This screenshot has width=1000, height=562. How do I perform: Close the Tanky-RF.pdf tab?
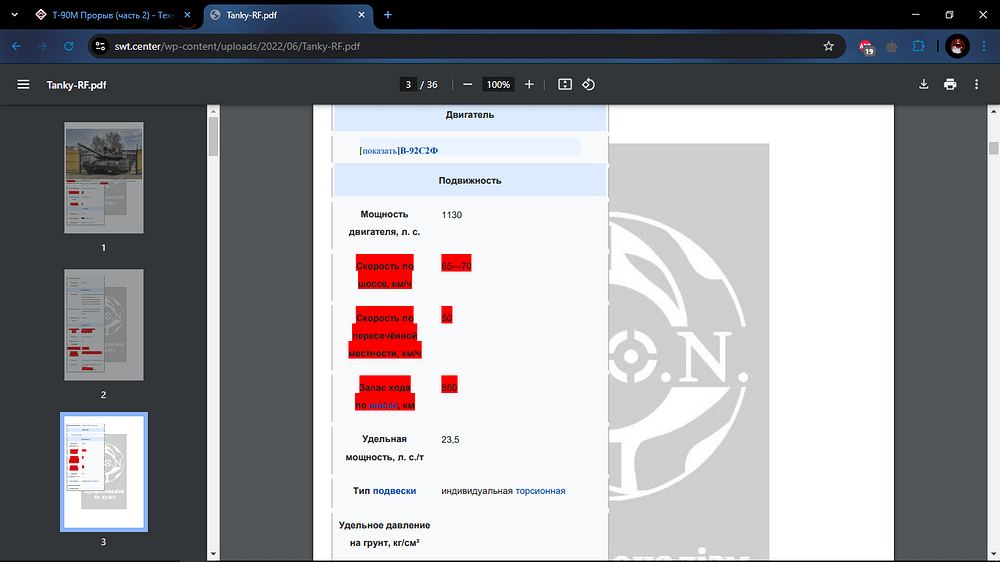coord(362,15)
